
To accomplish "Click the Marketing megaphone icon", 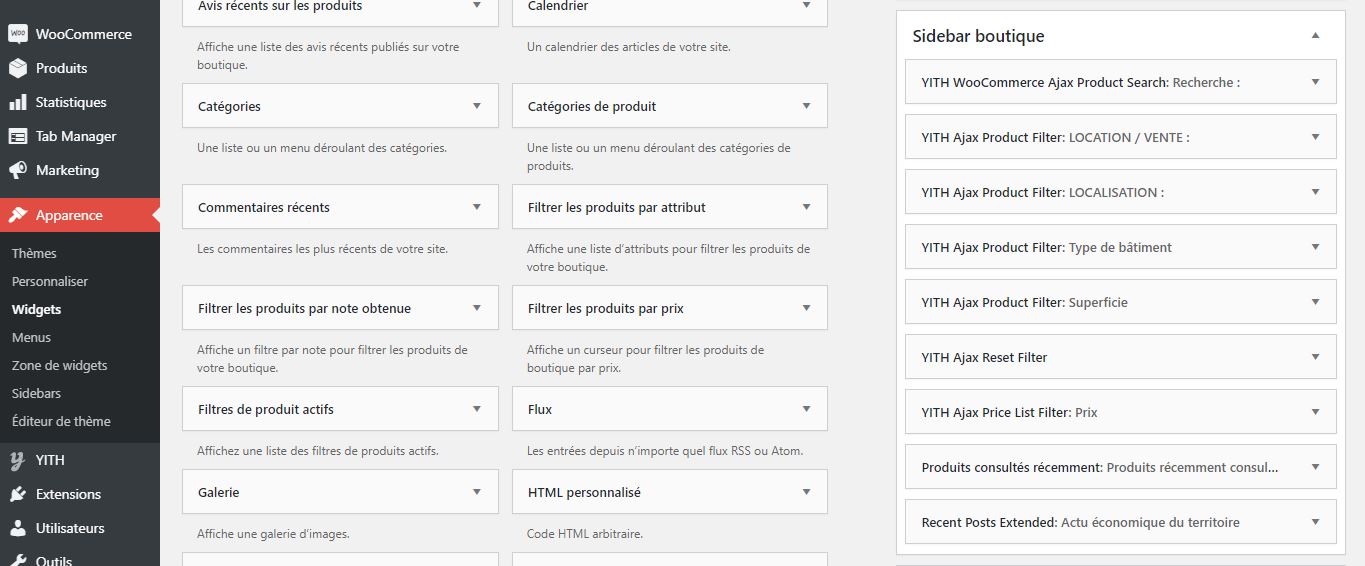I will coord(18,170).
